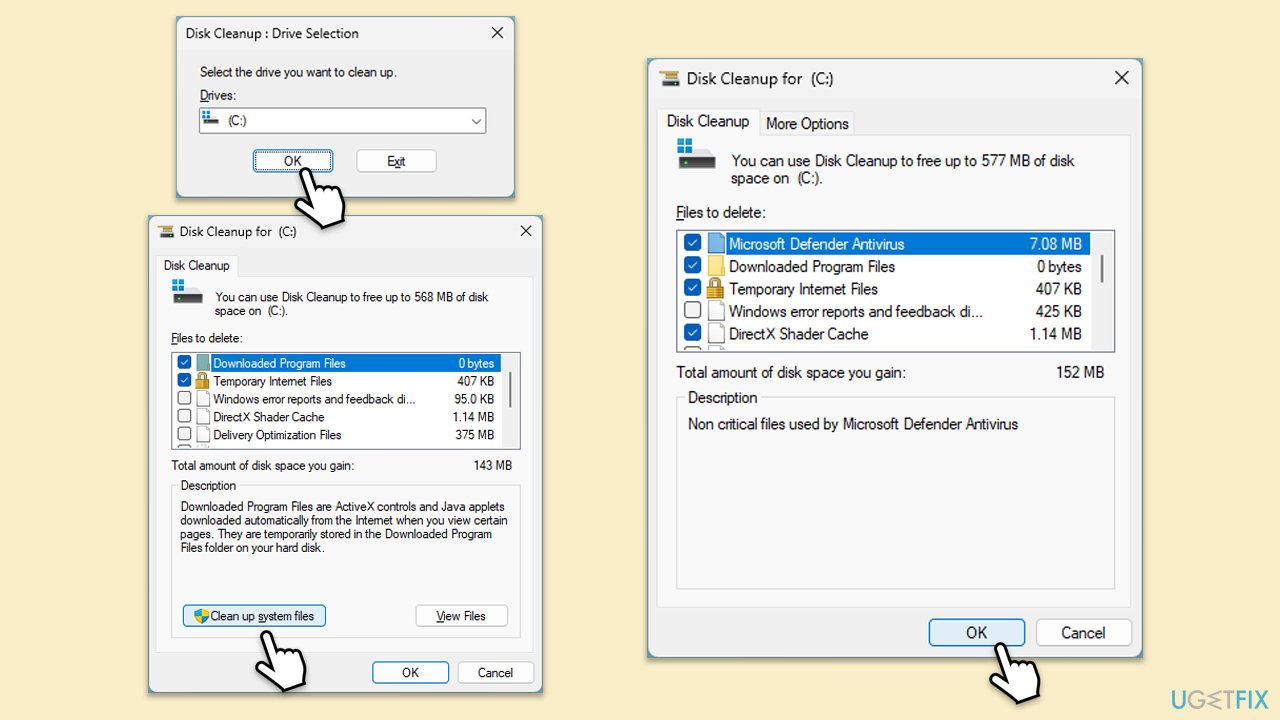
Task: Close the right Disk Cleanup window
Action: pyautogui.click(x=1121, y=78)
